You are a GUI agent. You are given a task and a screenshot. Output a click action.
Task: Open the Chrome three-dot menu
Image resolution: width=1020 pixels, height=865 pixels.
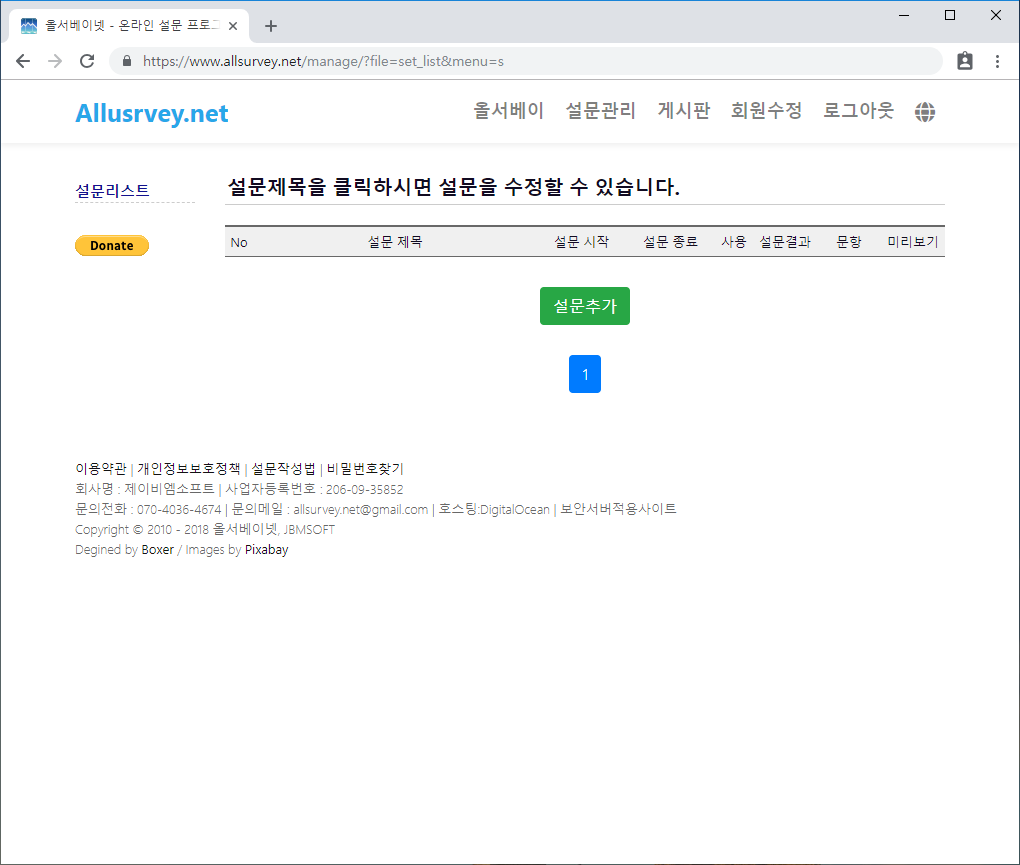tap(997, 61)
